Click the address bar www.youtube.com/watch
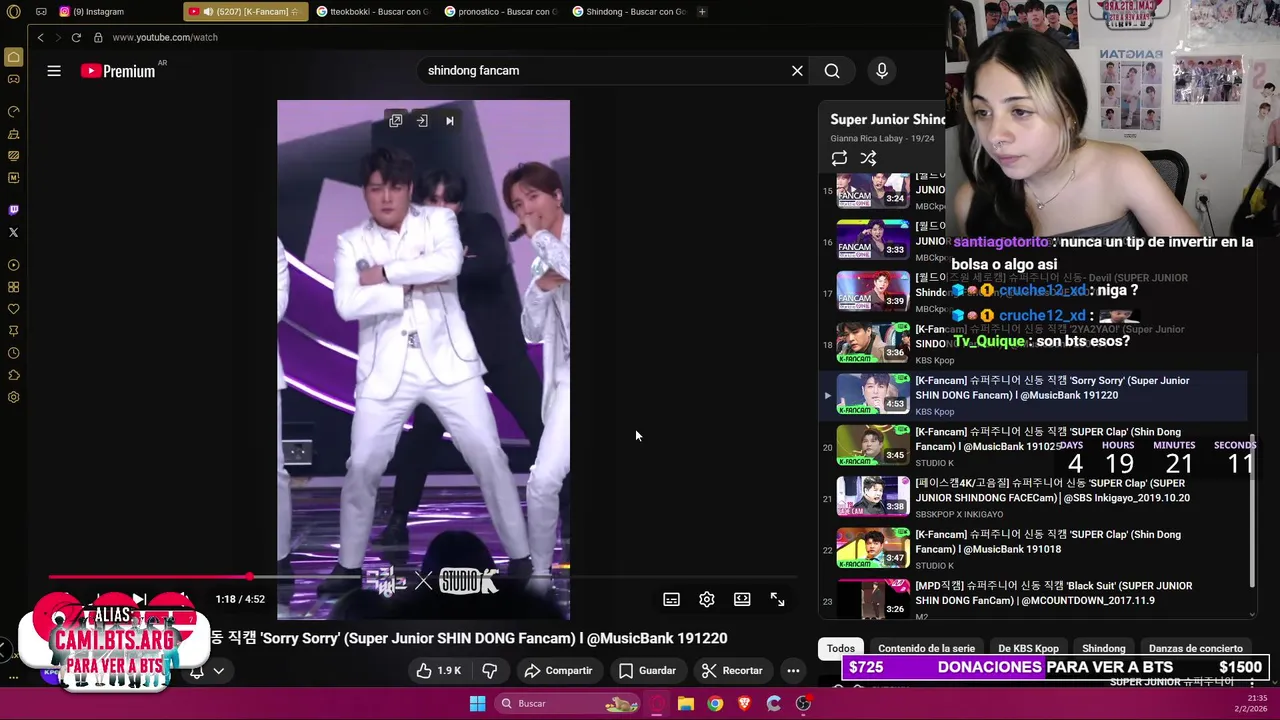Image resolution: width=1280 pixels, height=720 pixels. 165,37
